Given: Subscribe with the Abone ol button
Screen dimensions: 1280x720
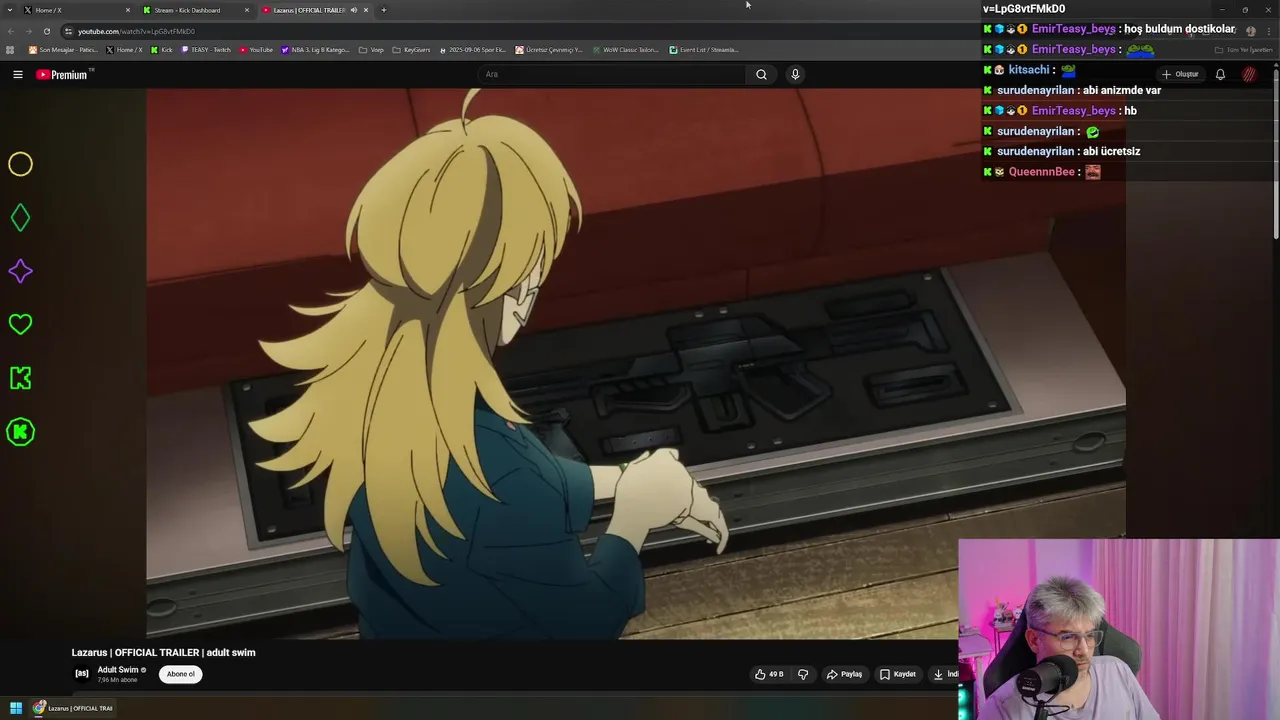Looking at the screenshot, I should (181, 674).
